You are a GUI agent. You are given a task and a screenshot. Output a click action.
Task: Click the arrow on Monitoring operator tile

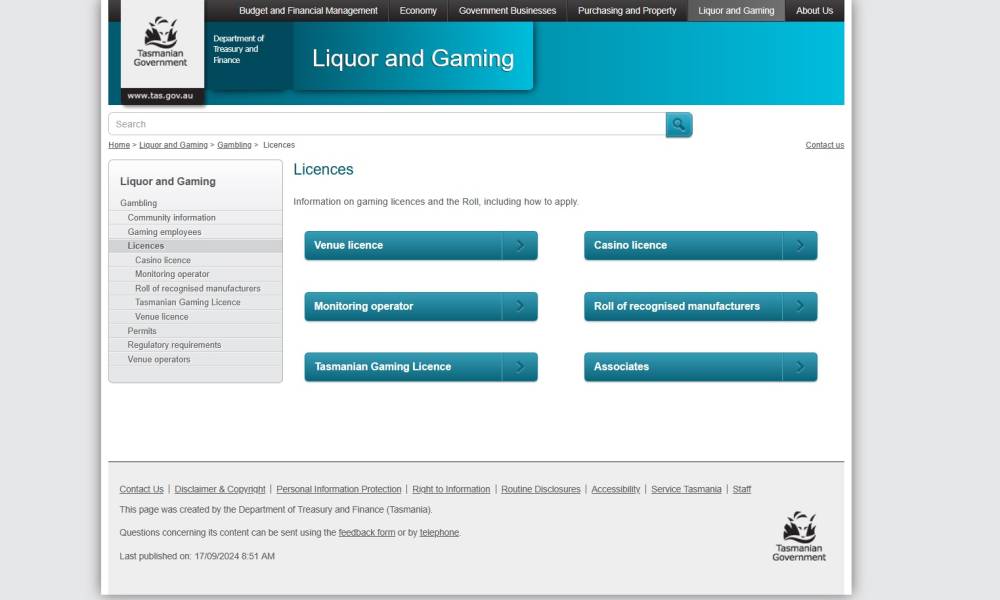point(519,307)
